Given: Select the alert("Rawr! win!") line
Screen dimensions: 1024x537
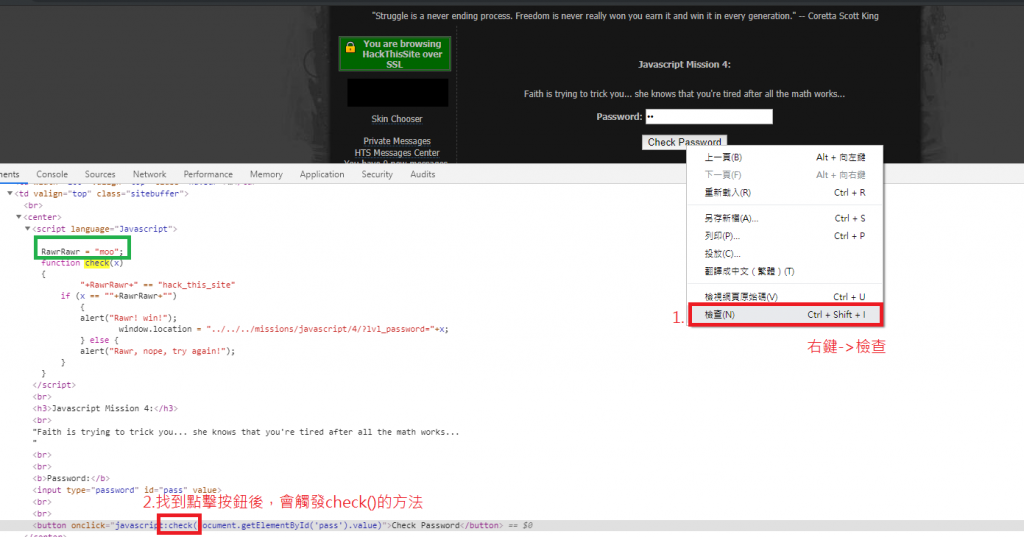Looking at the screenshot, I should point(128,317).
